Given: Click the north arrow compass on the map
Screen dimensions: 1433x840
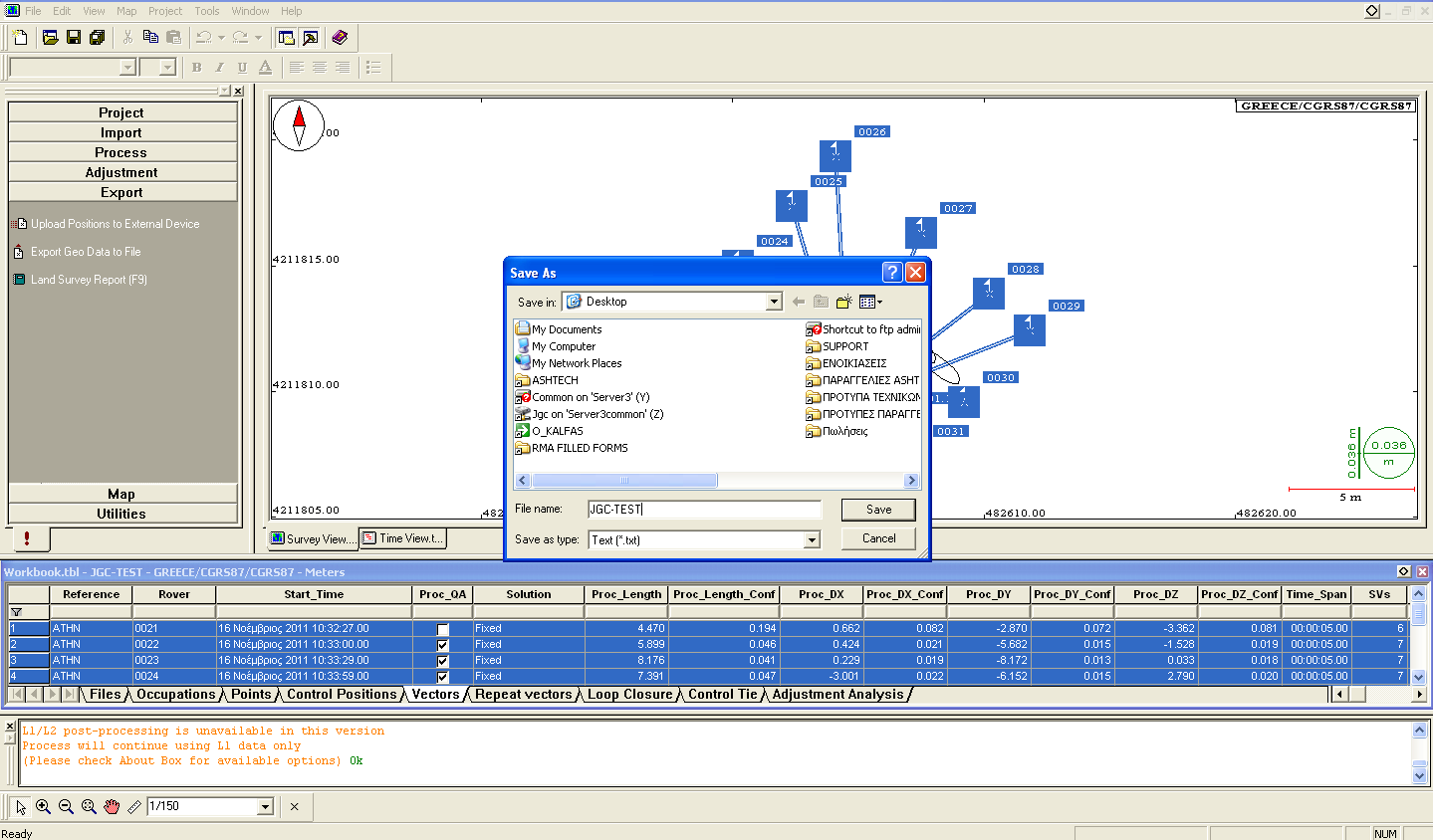Looking at the screenshot, I should (299, 125).
